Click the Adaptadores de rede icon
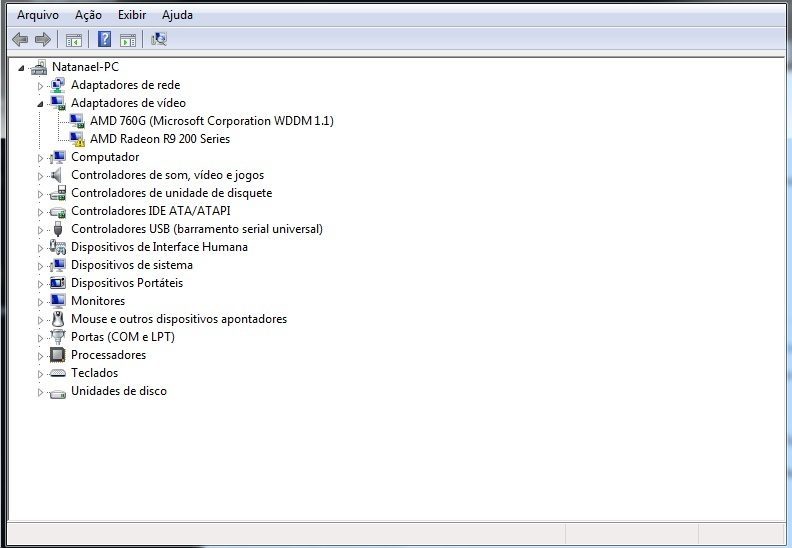This screenshot has height=548, width=792. point(58,85)
